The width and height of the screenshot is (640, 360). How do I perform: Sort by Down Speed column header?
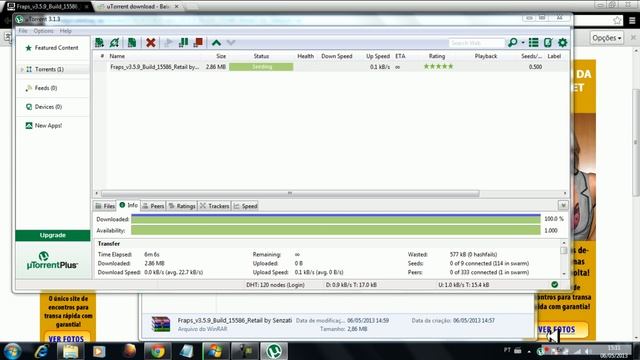click(x=337, y=56)
